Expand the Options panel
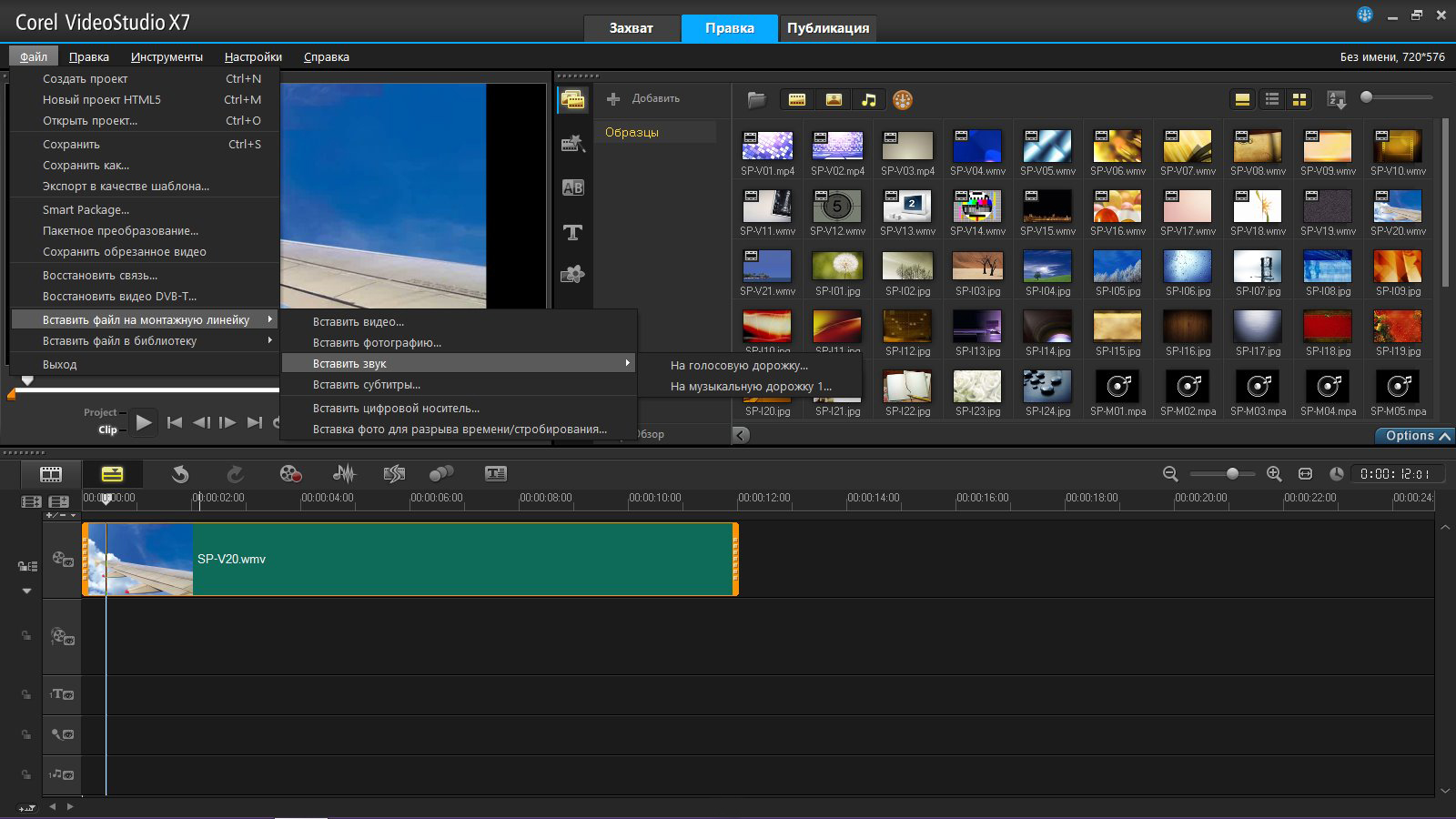The height and width of the screenshot is (819, 1456). tap(1416, 436)
